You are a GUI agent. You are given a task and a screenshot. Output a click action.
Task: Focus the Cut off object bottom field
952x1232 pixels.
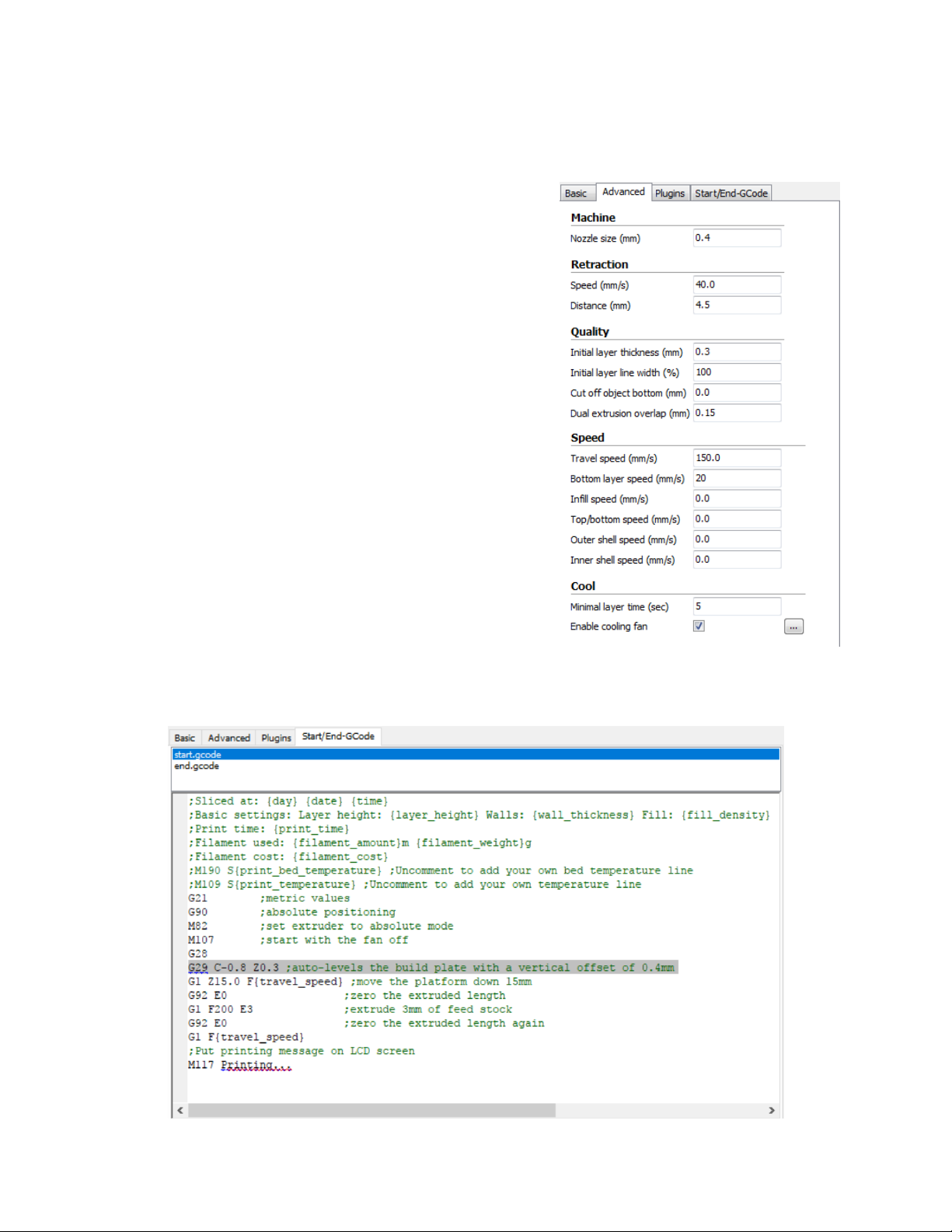(737, 393)
